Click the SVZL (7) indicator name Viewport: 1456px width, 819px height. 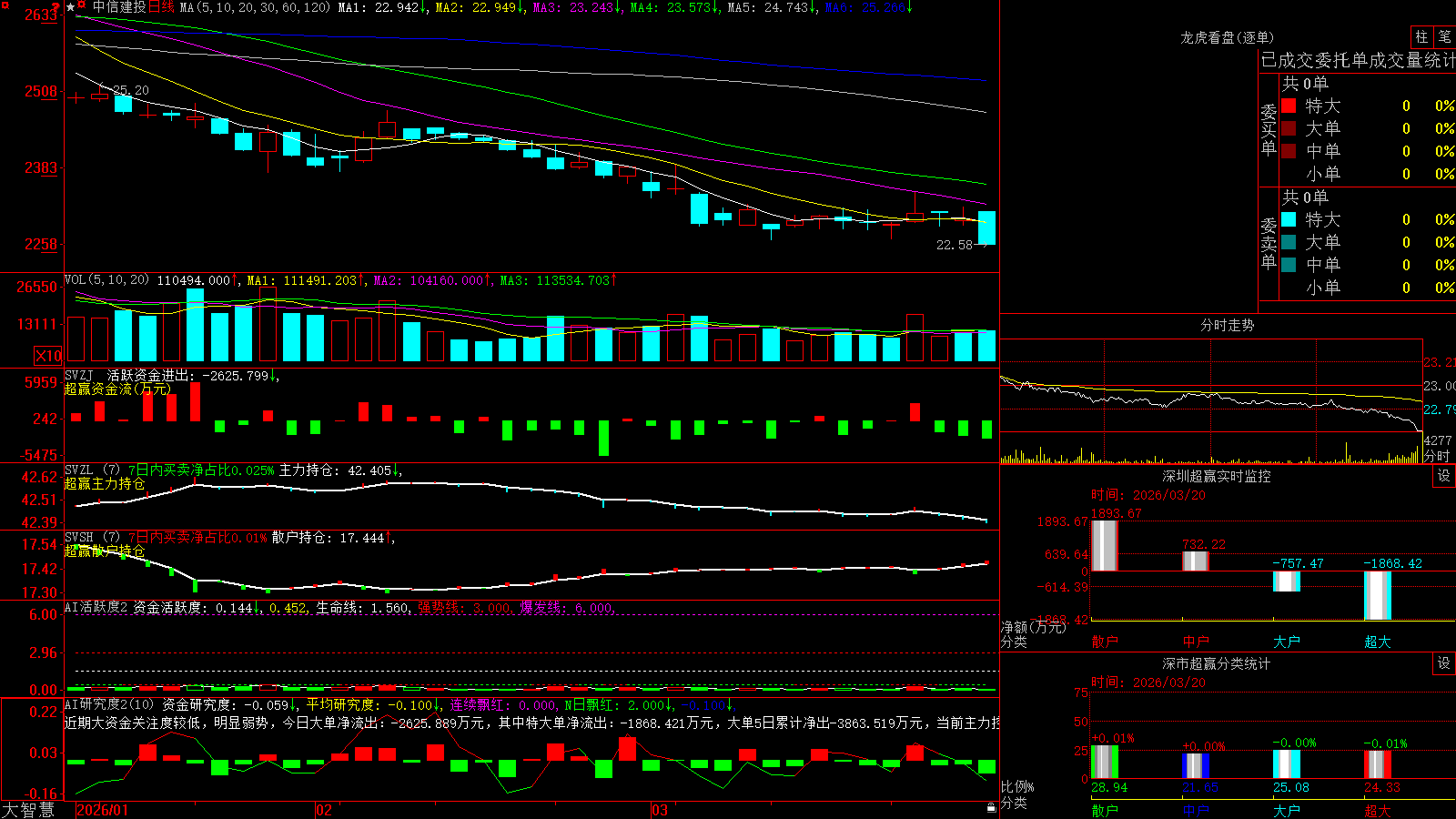pyautogui.click(x=92, y=470)
